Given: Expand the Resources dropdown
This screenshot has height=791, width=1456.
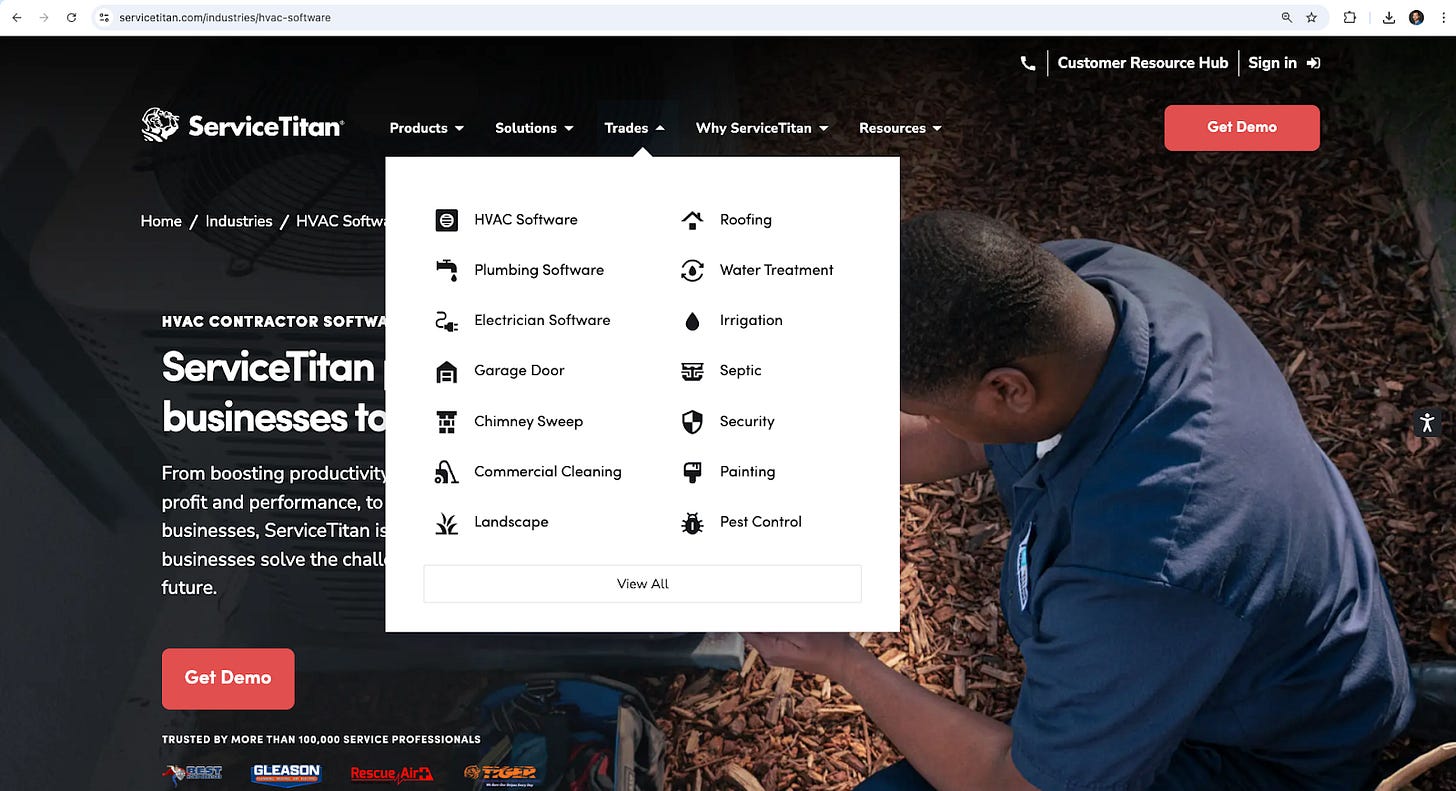Looking at the screenshot, I should click(901, 128).
